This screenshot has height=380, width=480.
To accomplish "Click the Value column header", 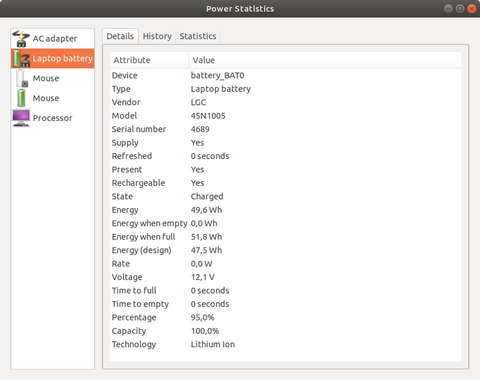I will coord(325,60).
